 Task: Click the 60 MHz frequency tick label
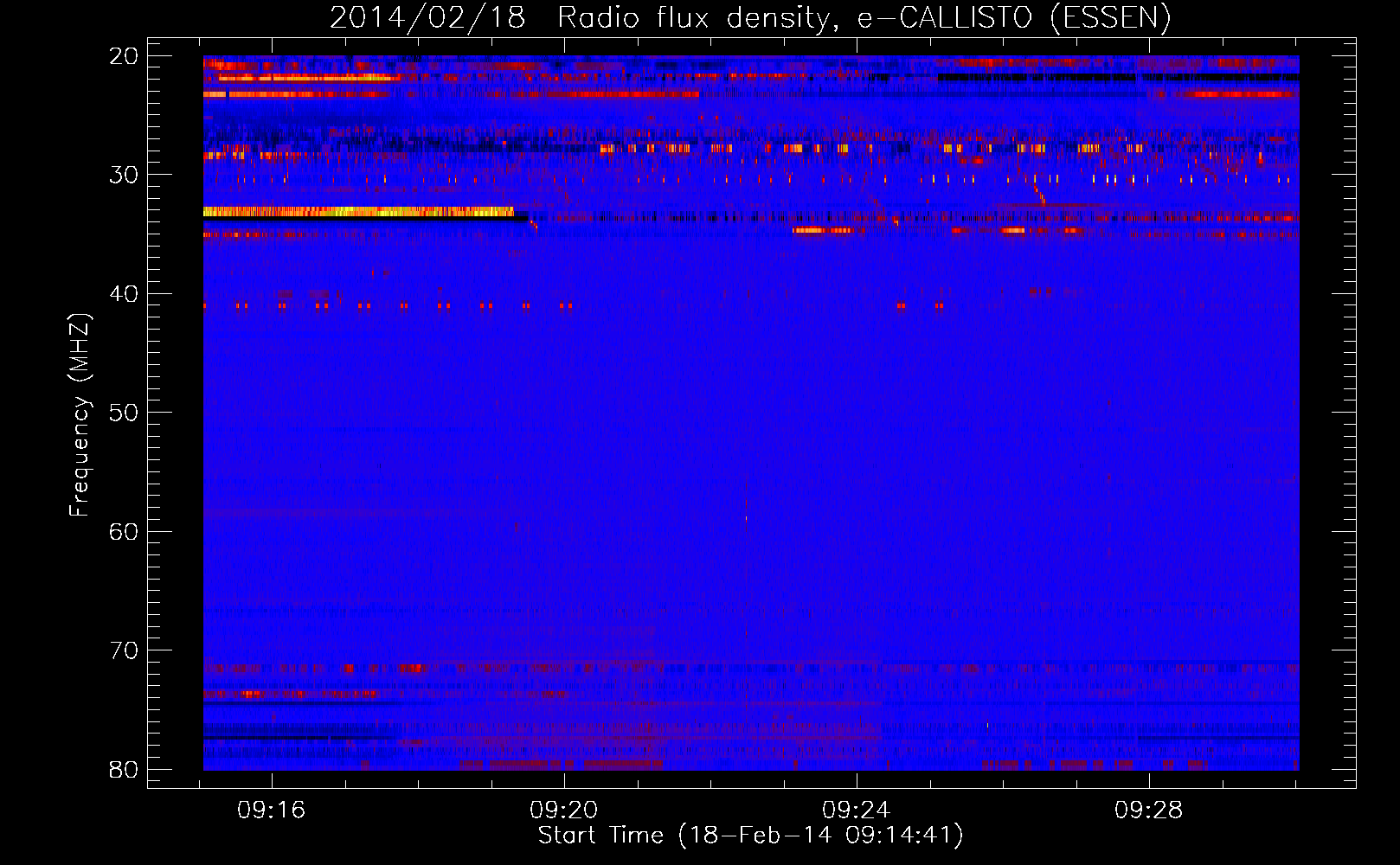coord(124,531)
